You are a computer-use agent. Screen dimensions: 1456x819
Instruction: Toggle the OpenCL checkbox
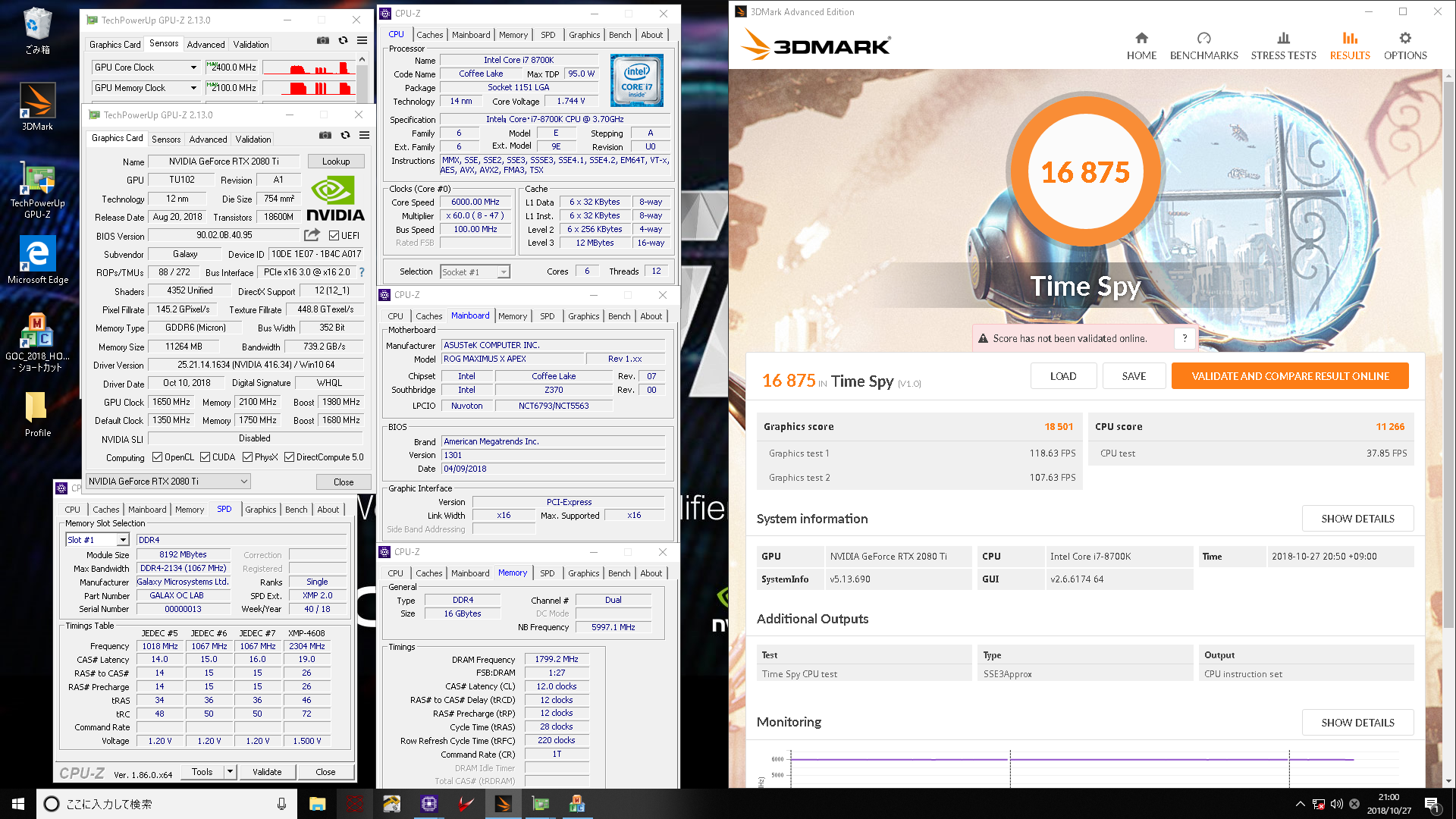pos(157,457)
